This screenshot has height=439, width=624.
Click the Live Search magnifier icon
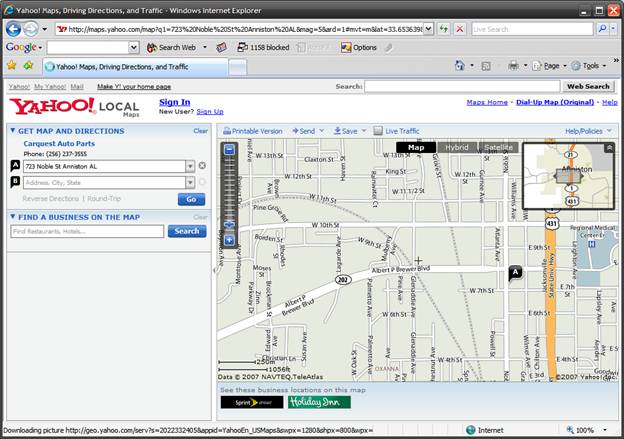603,29
